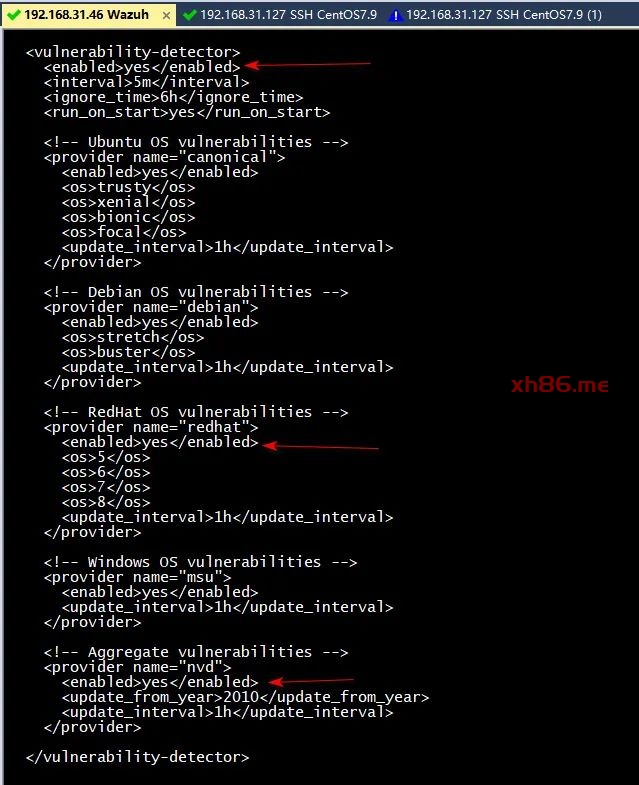Select the 192.168.31.127 SSH CentOS7.9 (1) tab
The image size is (639, 785).
[504, 15]
